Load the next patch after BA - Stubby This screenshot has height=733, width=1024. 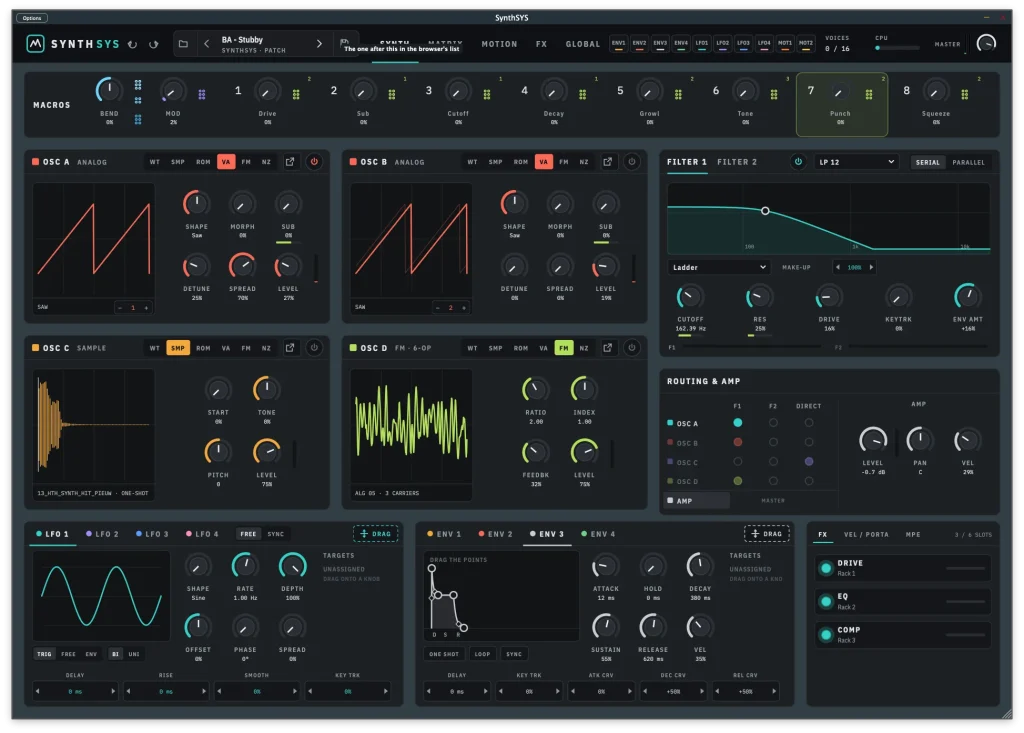pyautogui.click(x=319, y=44)
